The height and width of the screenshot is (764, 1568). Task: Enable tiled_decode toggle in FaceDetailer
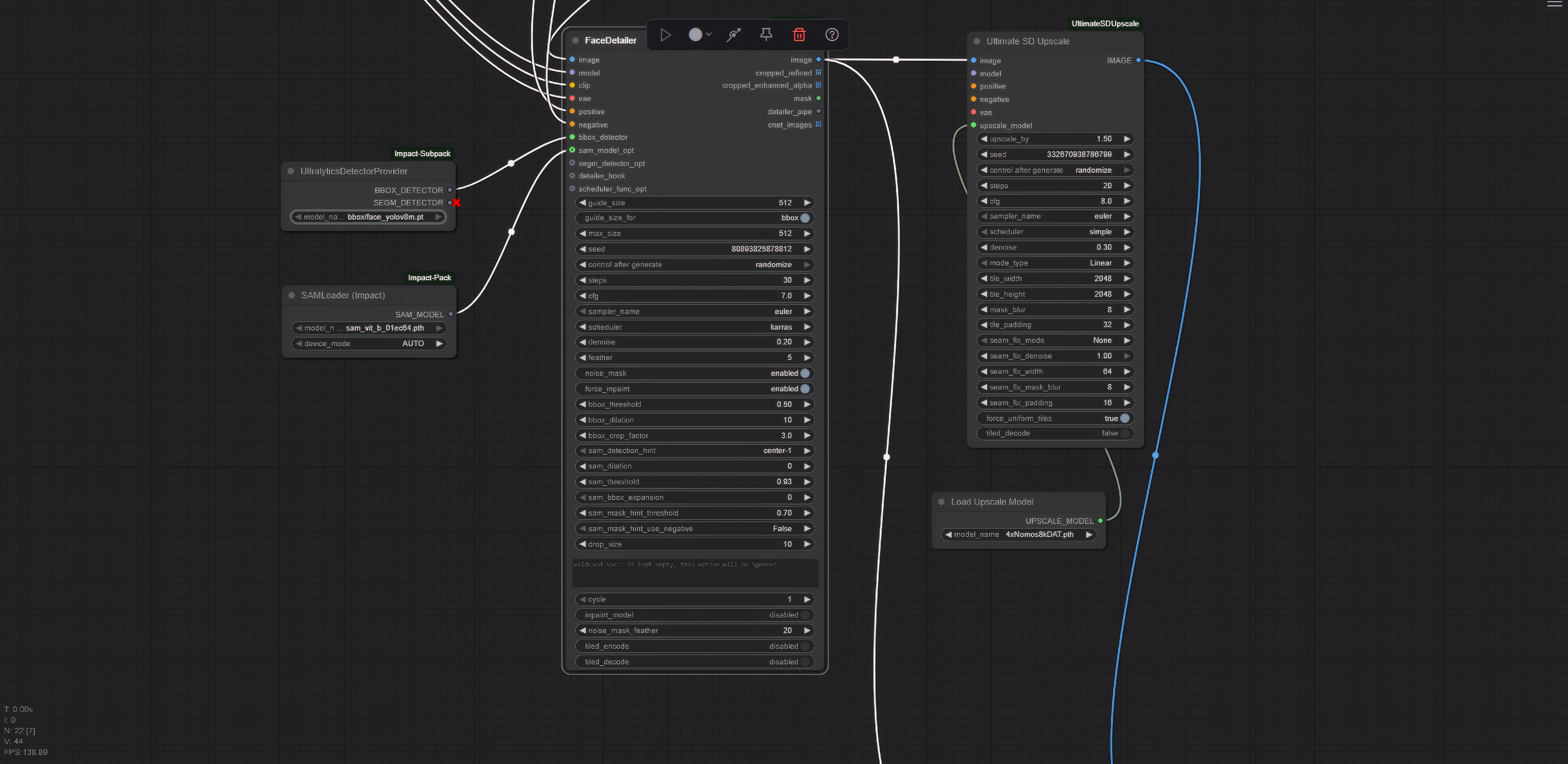(x=805, y=662)
